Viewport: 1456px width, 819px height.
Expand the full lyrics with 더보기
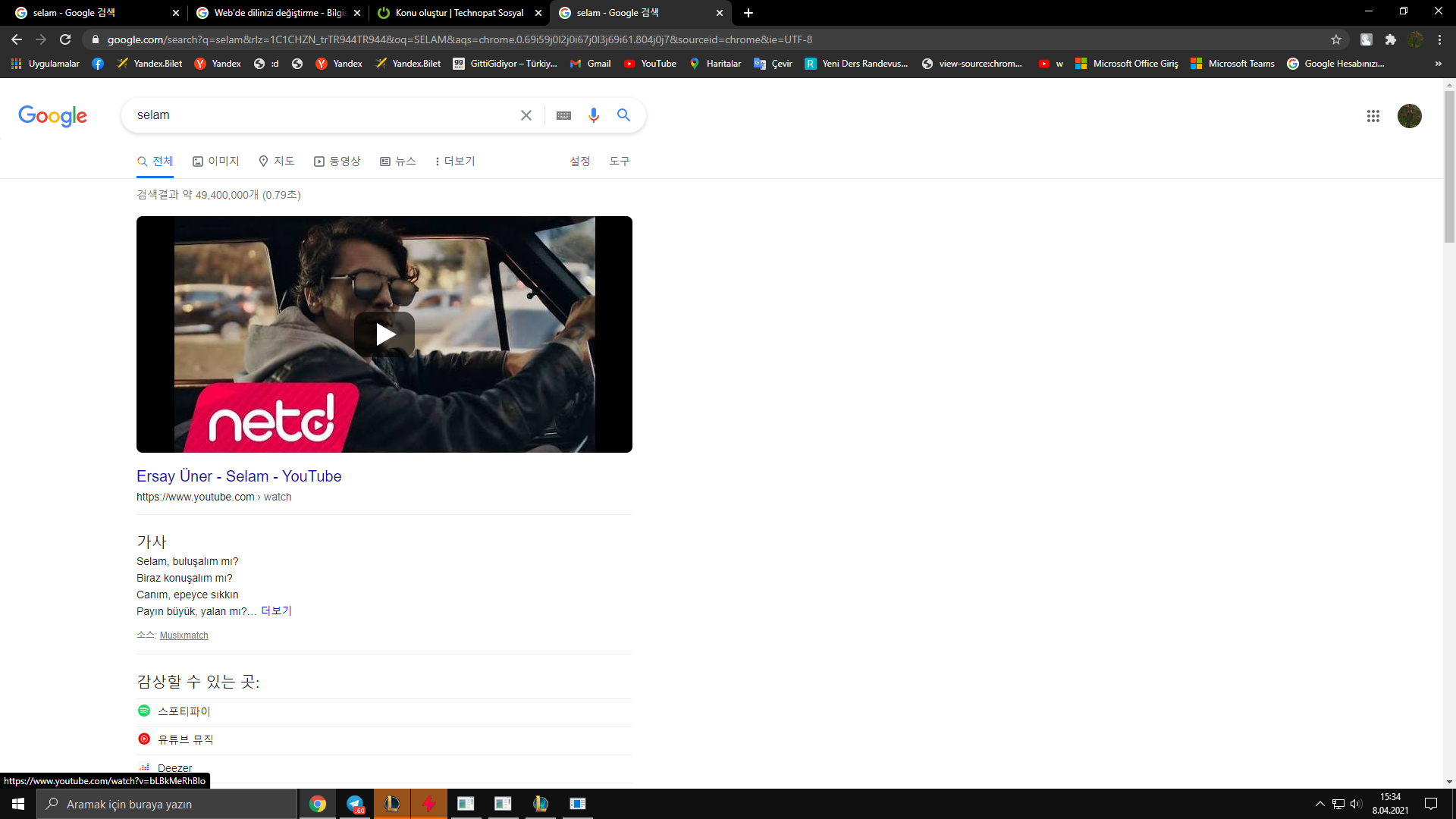point(276,611)
